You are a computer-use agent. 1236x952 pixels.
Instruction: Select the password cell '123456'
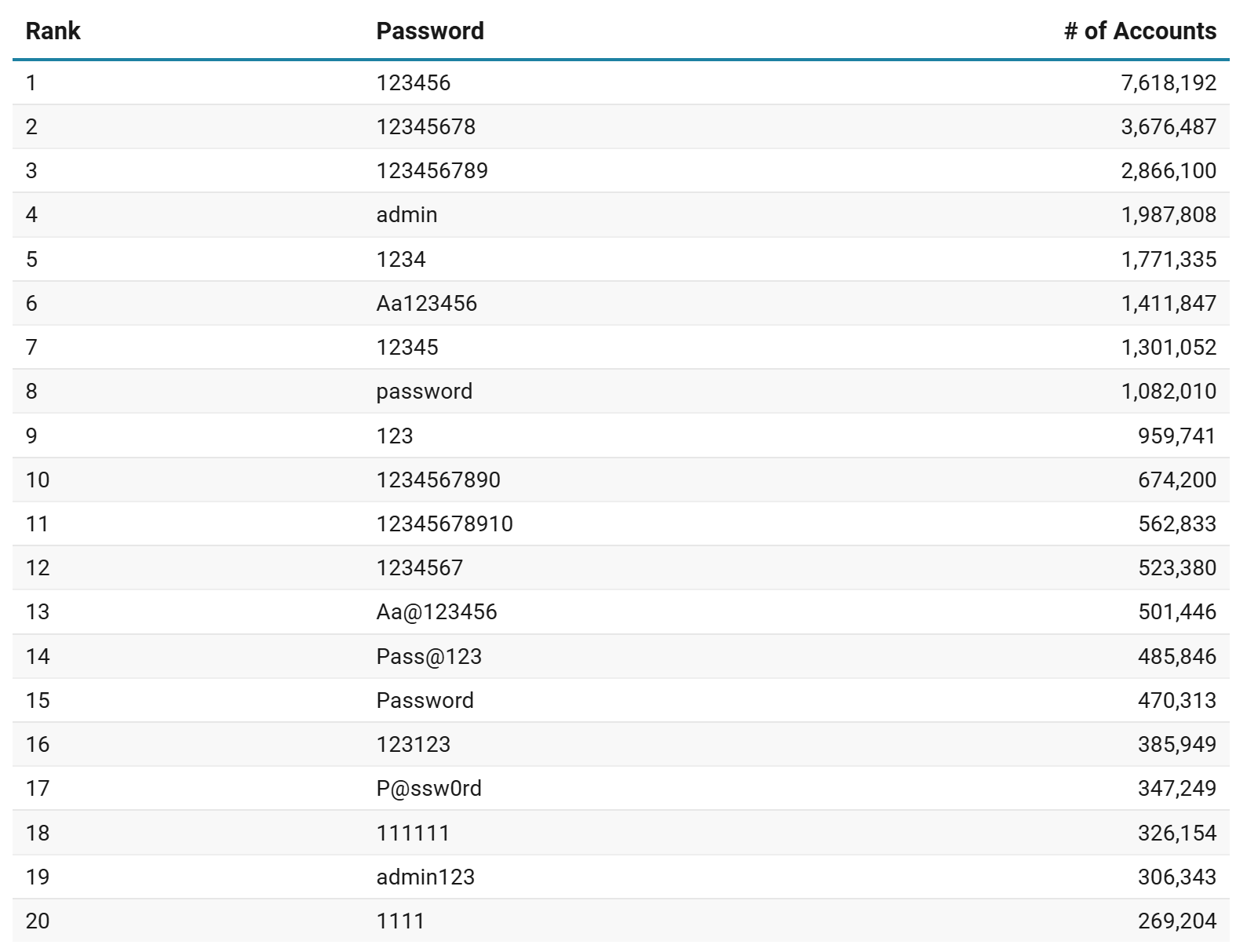414,83
